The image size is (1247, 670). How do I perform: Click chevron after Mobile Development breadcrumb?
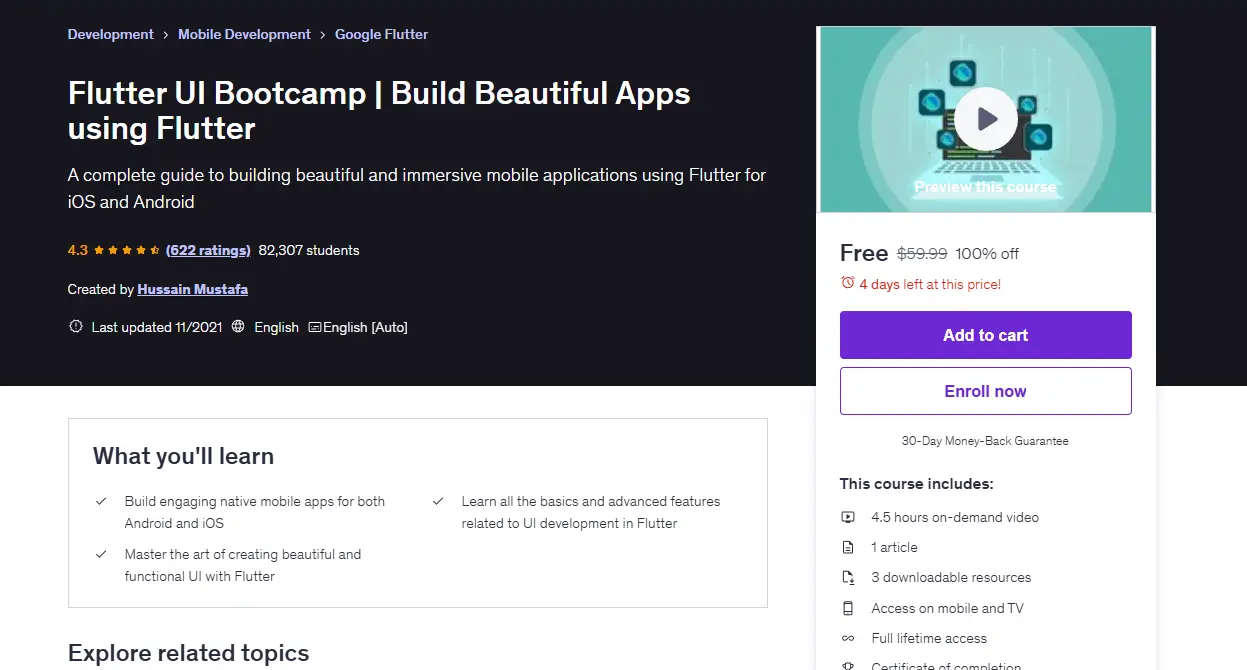click(323, 35)
